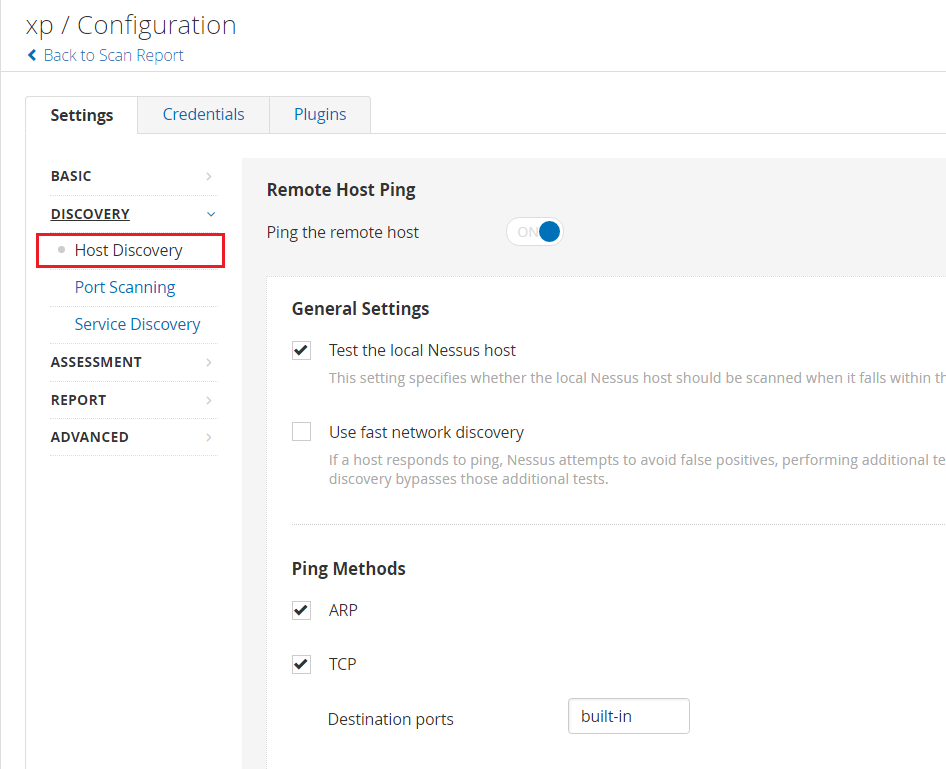Image resolution: width=946 pixels, height=769 pixels.
Task: Uncheck the ARP ping method
Action: (301, 610)
